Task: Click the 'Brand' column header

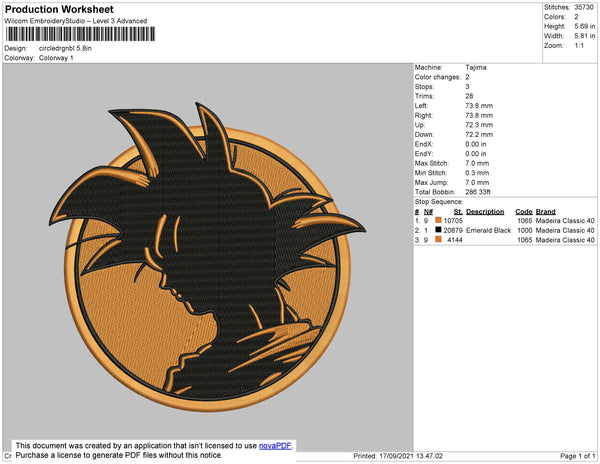Action: pos(545,212)
